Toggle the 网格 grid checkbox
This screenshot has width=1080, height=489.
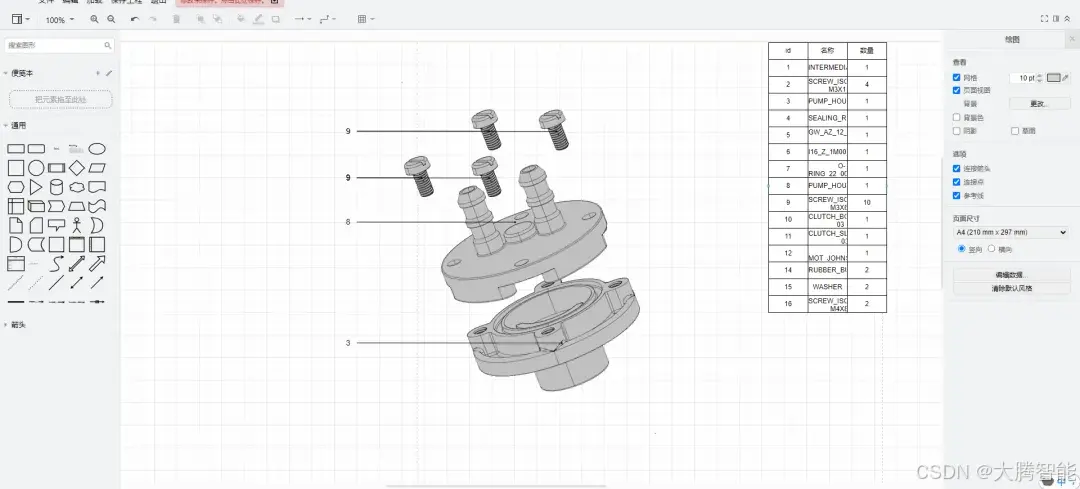point(956,78)
